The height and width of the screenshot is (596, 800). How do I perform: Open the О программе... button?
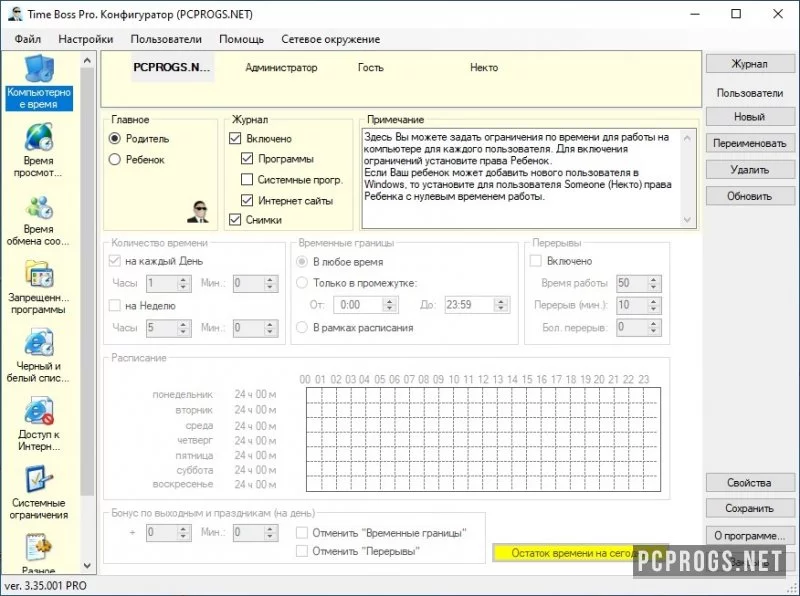(x=750, y=536)
